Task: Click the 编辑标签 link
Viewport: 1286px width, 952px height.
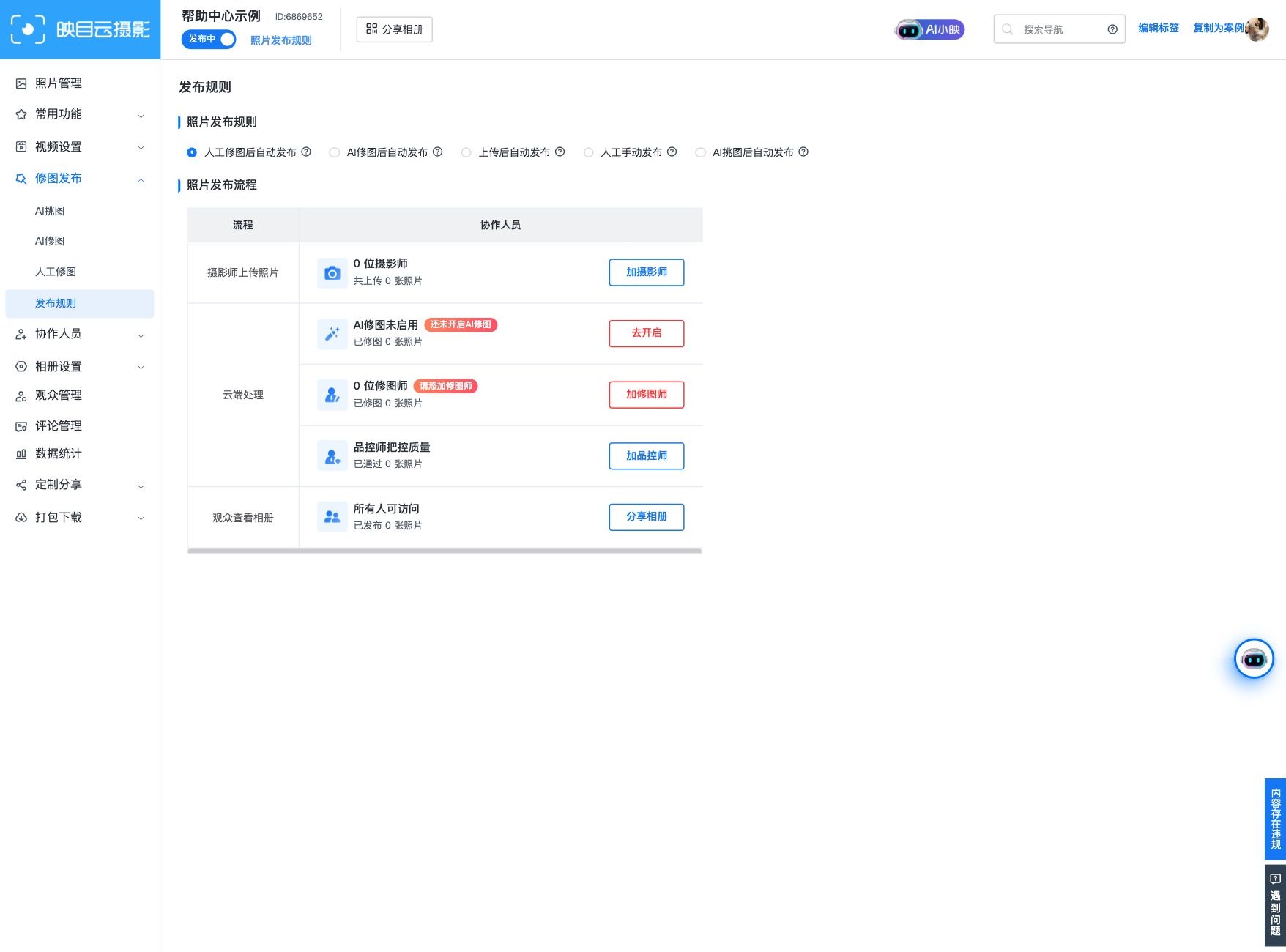Action: click(x=1159, y=29)
